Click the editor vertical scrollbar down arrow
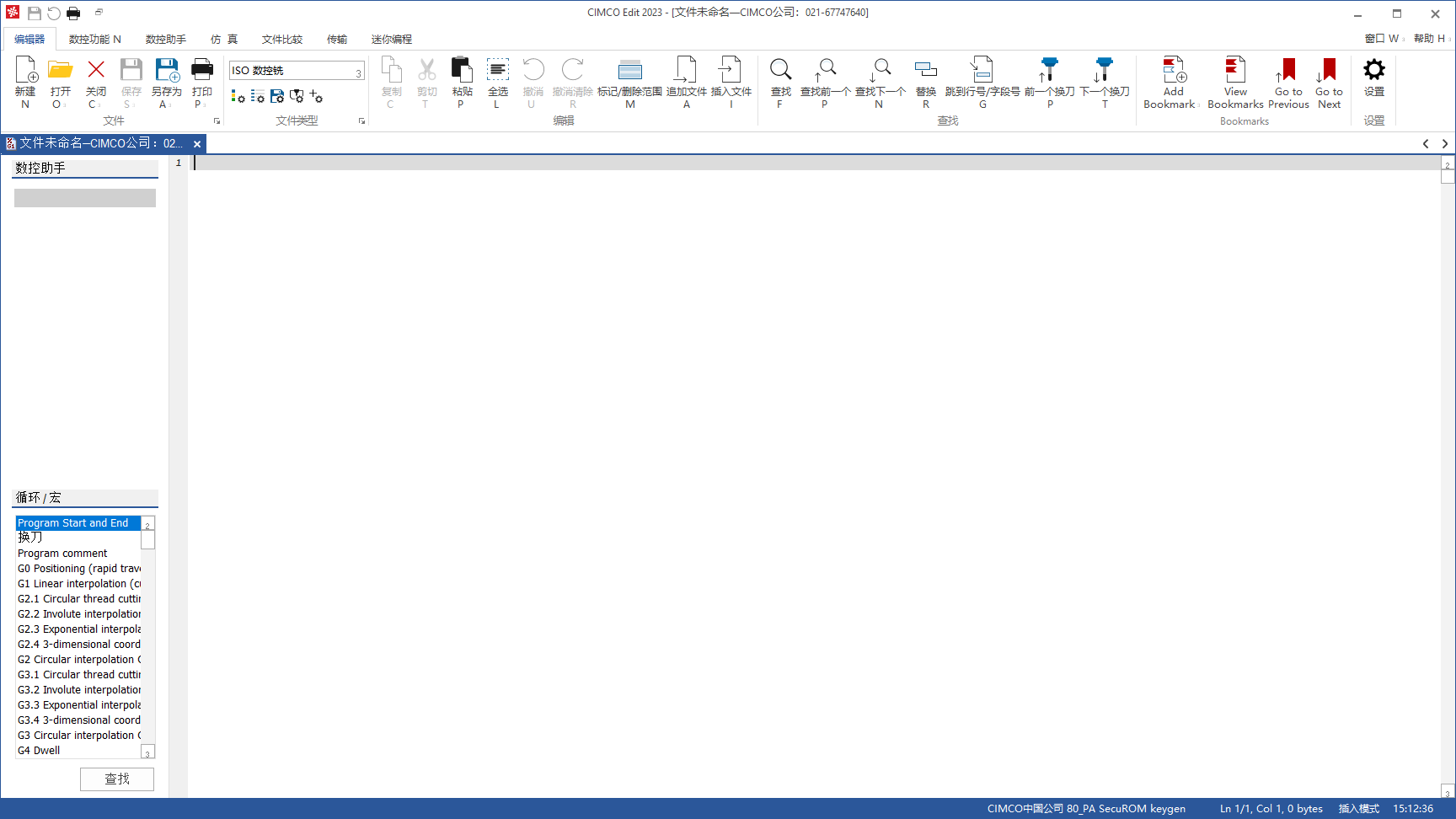Image resolution: width=1456 pixels, height=819 pixels. pyautogui.click(x=1448, y=792)
